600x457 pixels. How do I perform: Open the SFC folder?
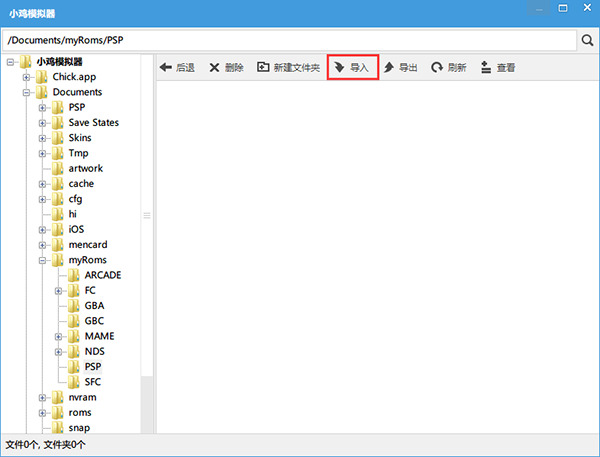(x=93, y=382)
